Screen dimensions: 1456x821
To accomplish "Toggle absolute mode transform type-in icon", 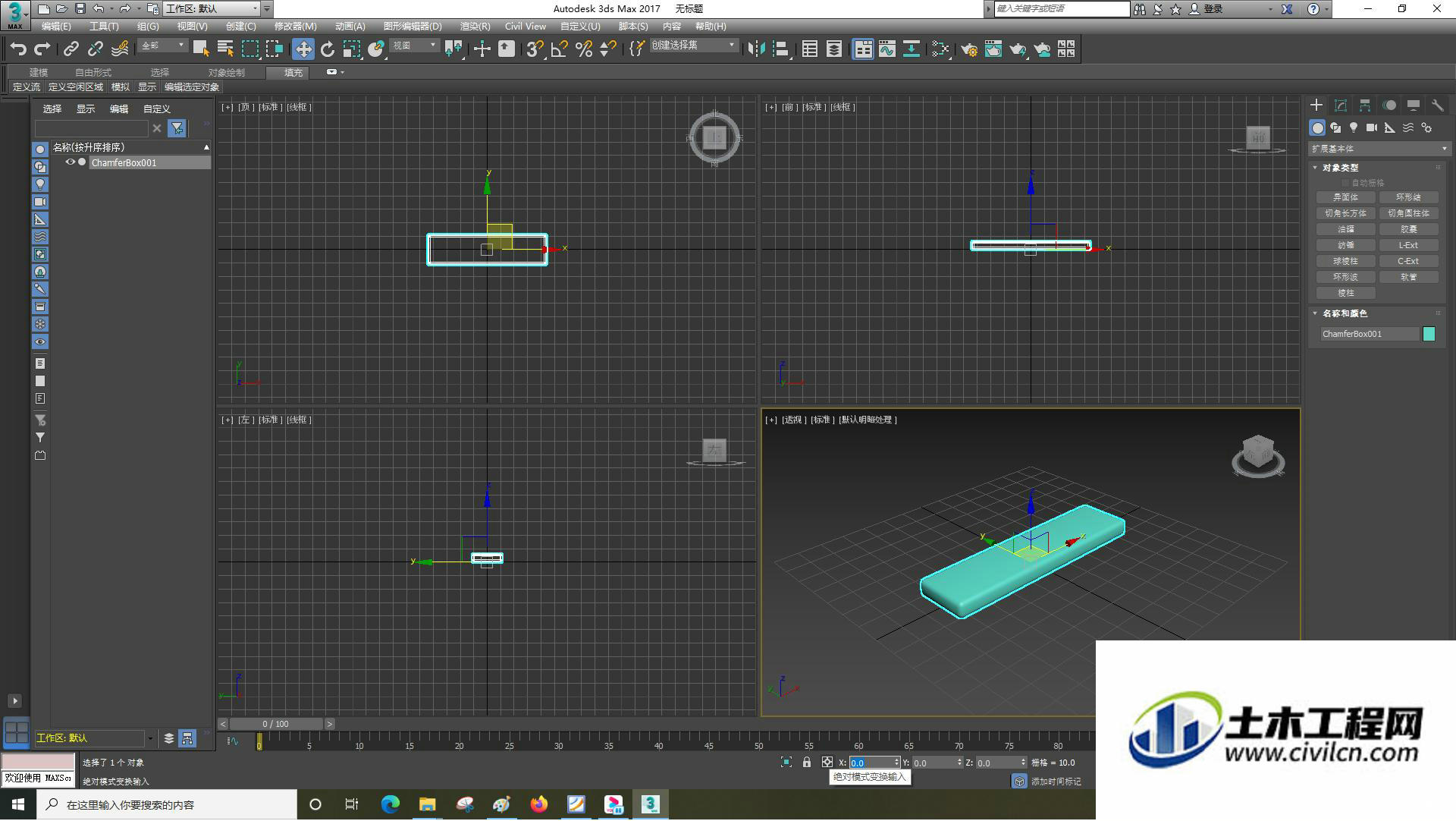I will pyautogui.click(x=827, y=763).
